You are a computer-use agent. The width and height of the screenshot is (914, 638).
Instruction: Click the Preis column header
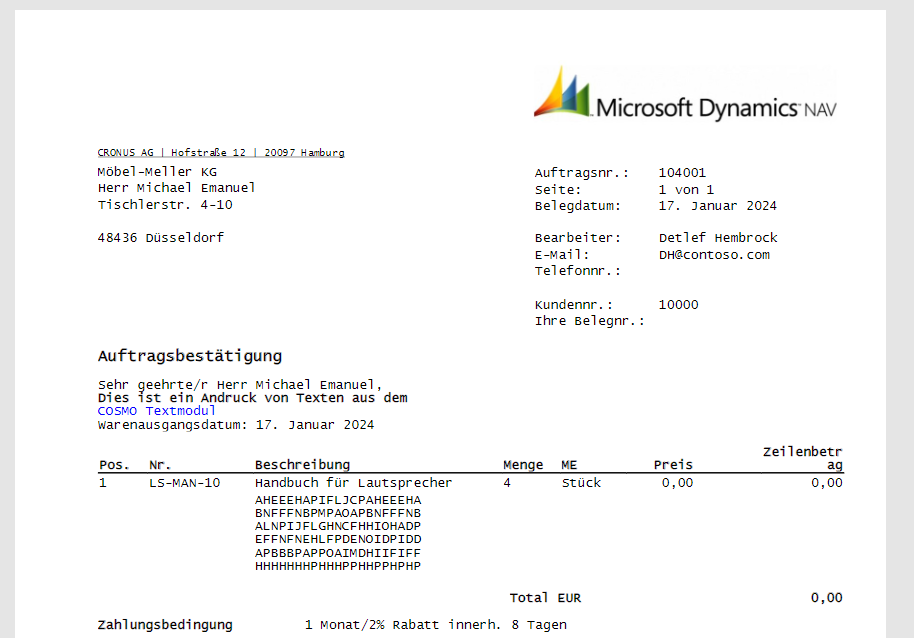[673, 465]
